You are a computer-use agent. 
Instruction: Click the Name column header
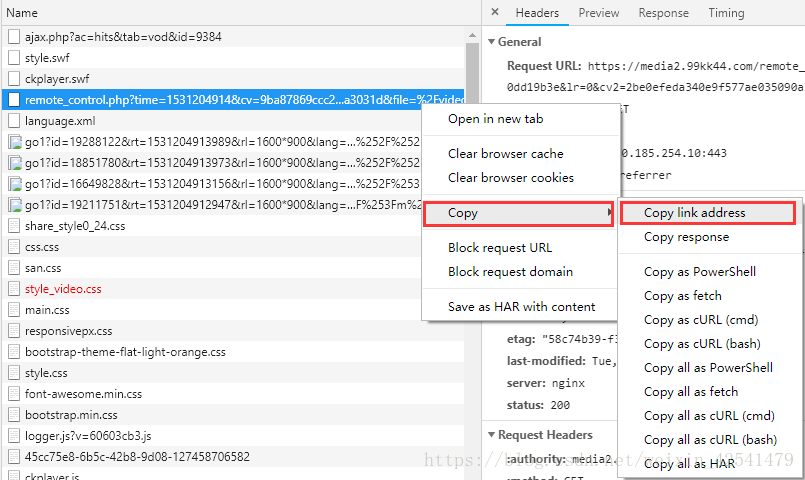pyautogui.click(x=241, y=13)
